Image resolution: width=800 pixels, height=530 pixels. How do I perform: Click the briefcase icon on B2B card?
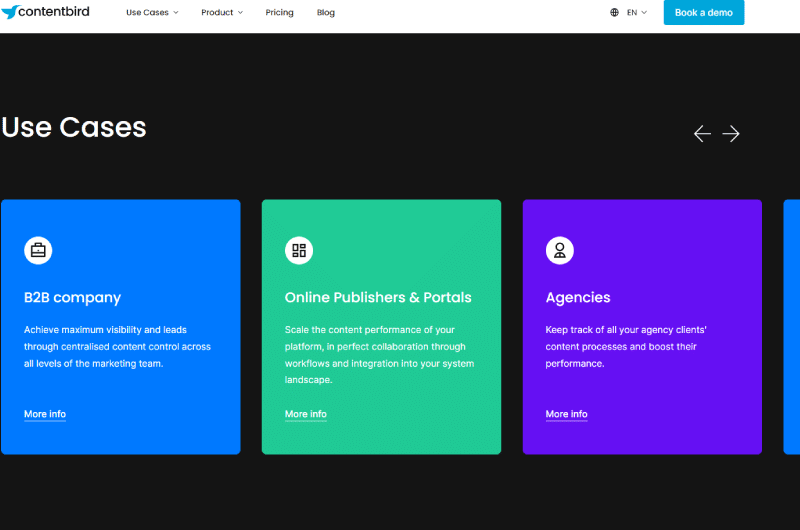[38, 250]
